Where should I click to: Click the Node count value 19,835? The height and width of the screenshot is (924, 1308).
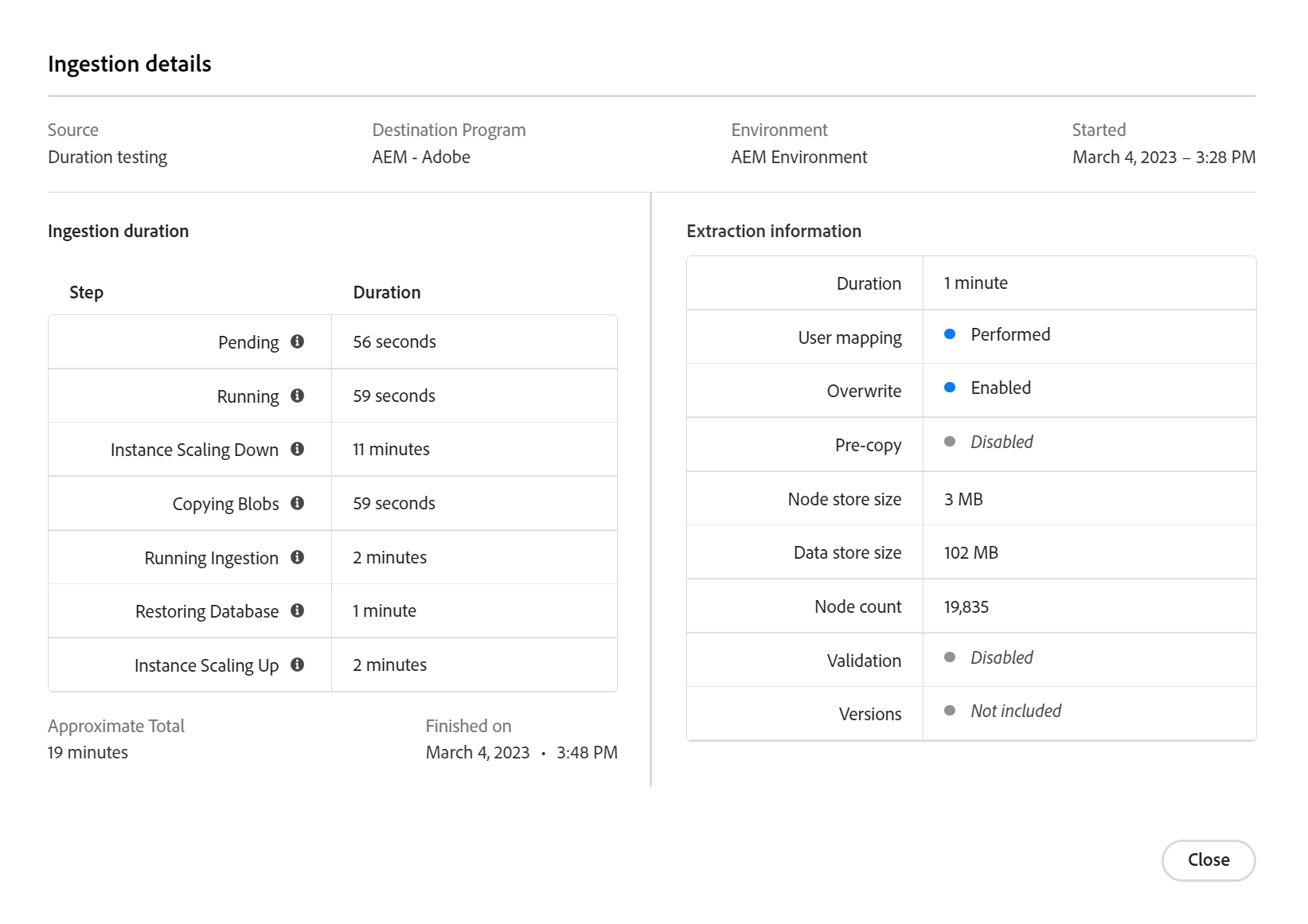[966, 606]
